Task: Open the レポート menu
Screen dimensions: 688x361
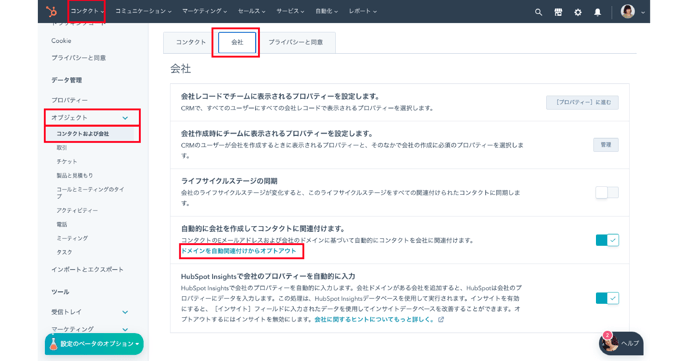Action: pyautogui.click(x=363, y=11)
